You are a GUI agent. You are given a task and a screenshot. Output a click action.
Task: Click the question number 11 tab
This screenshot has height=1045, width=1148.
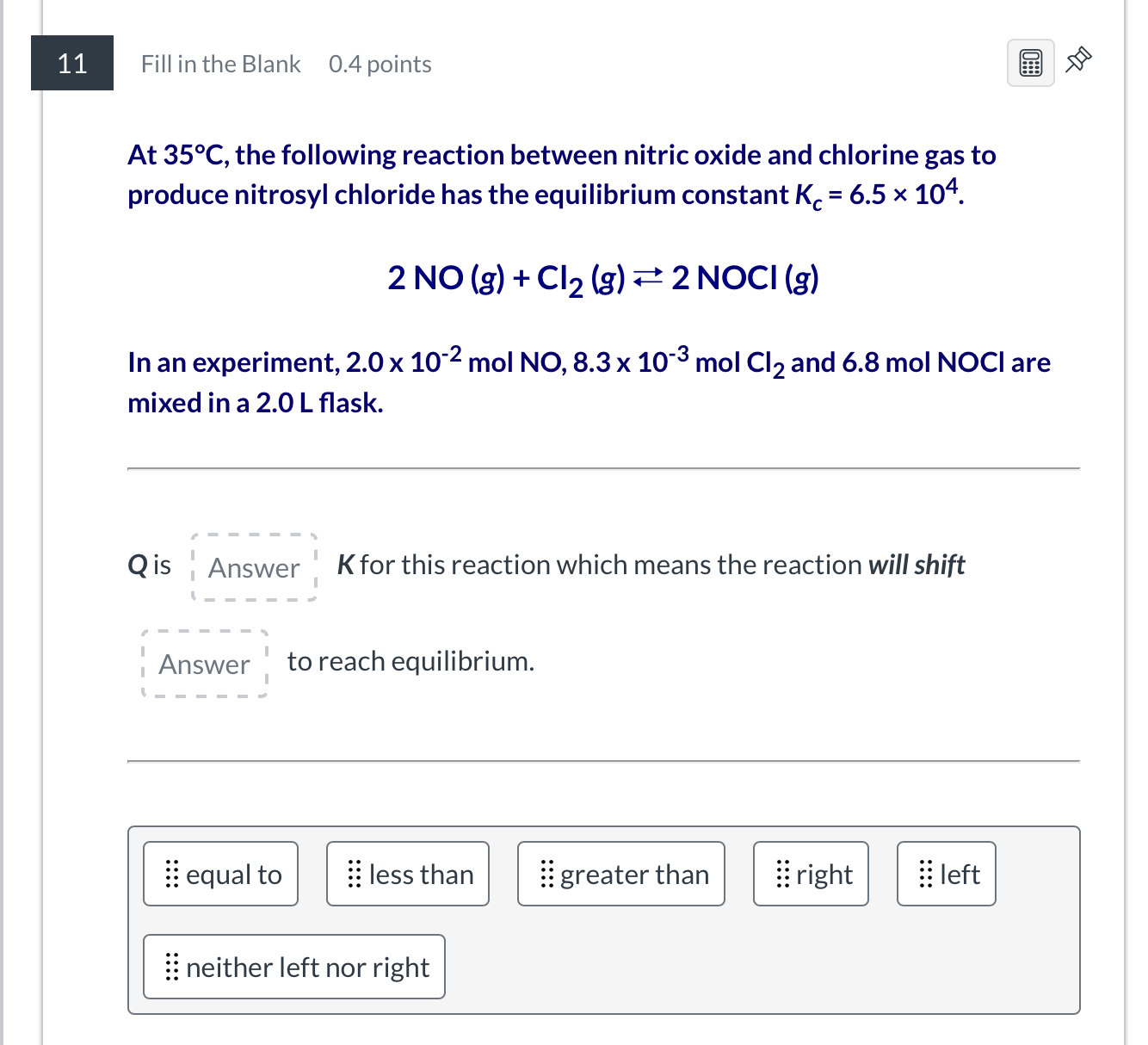coord(72,63)
